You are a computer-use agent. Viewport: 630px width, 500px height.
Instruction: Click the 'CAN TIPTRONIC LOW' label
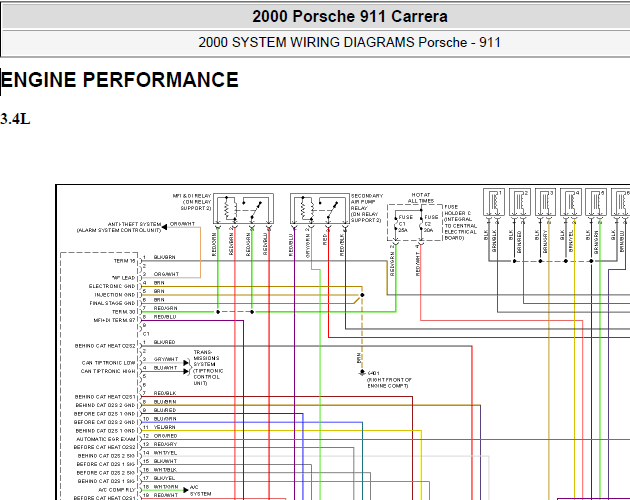click(108, 363)
